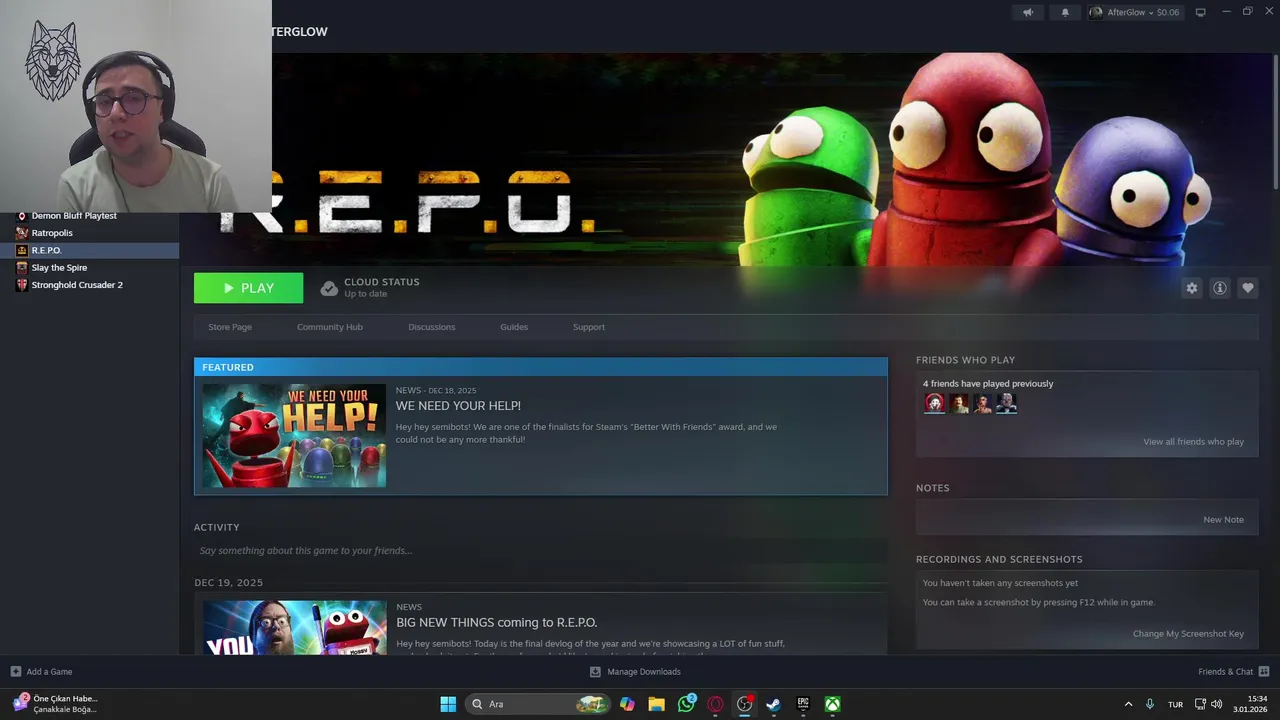Viewport: 1280px width, 720px height.
Task: Open 'BIG NEW THINGS coming to R.E.P.O.' news
Action: [x=496, y=622]
